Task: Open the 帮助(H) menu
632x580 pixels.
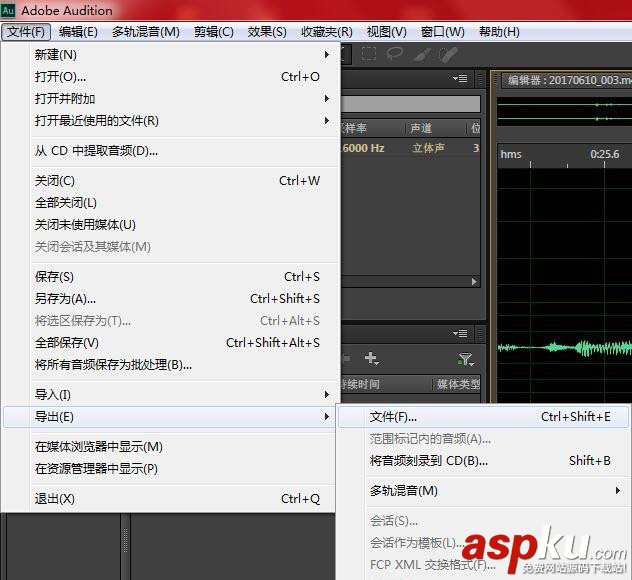Action: click(x=499, y=31)
